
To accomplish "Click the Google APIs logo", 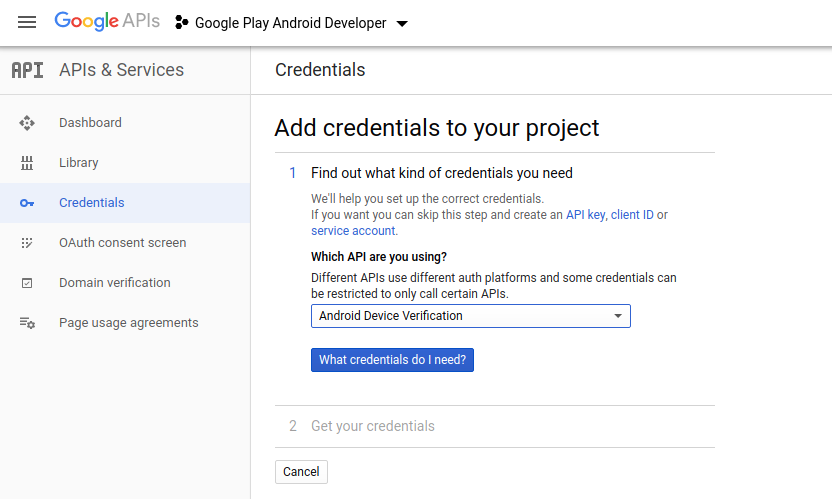I will (x=107, y=22).
